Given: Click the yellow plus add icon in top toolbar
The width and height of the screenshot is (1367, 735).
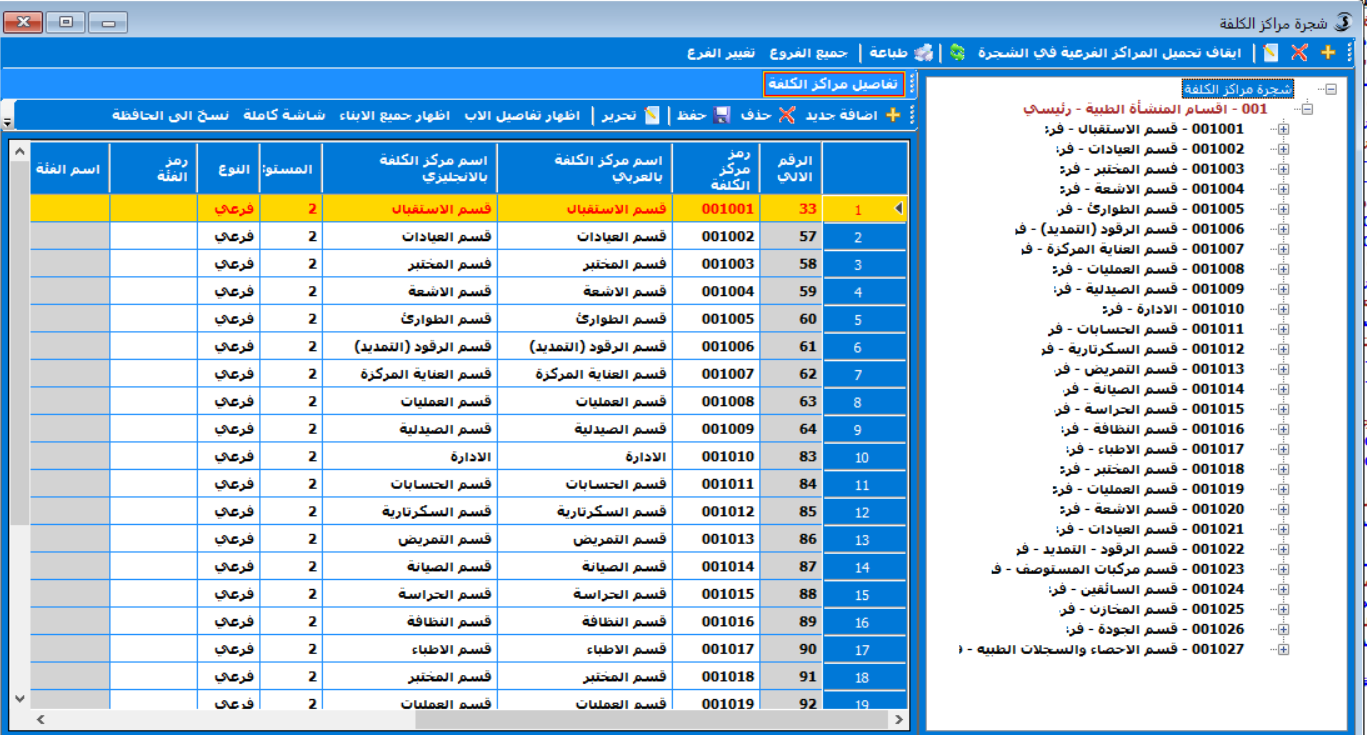Looking at the screenshot, I should point(1328,52).
